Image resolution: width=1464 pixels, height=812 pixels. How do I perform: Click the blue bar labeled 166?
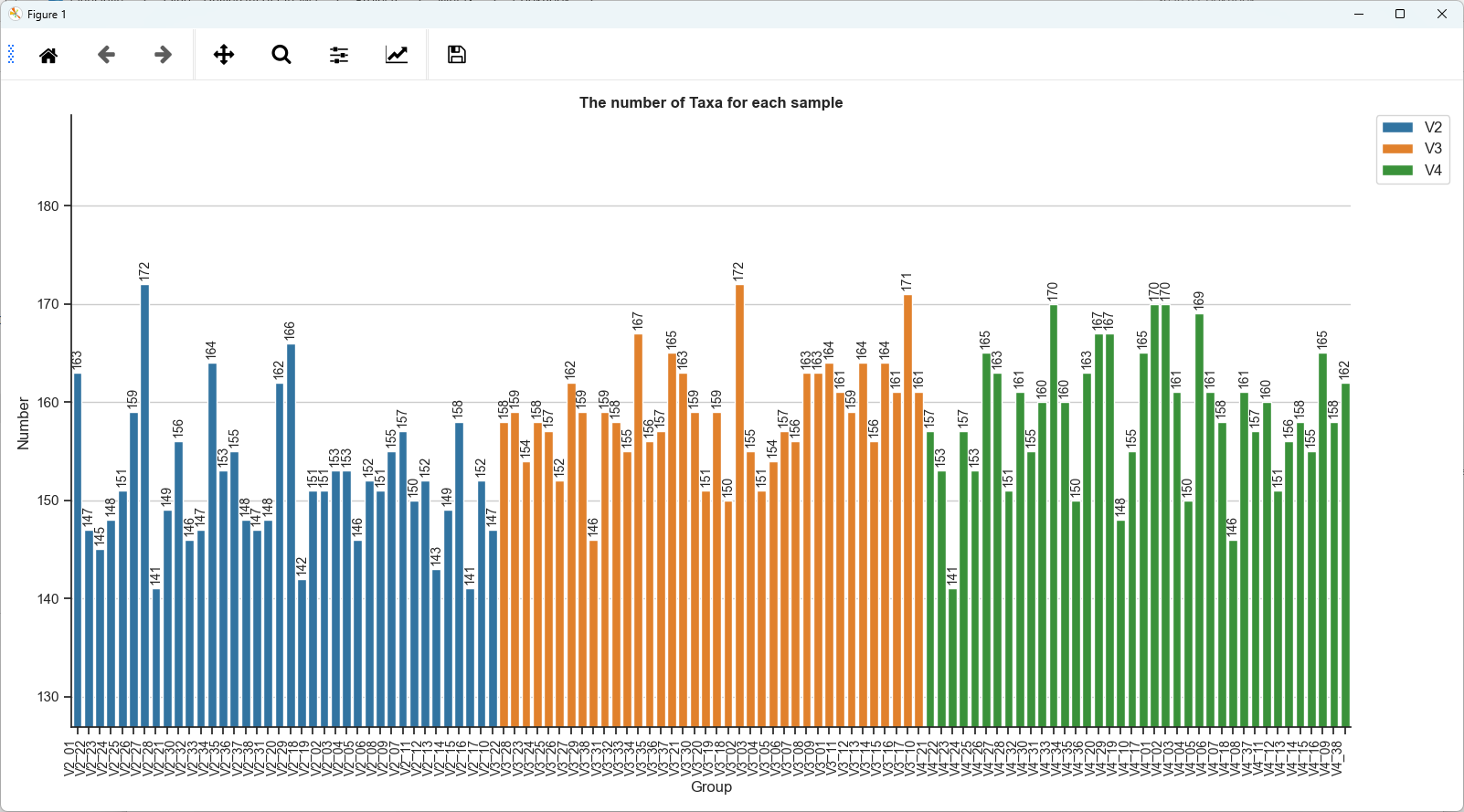click(291, 535)
